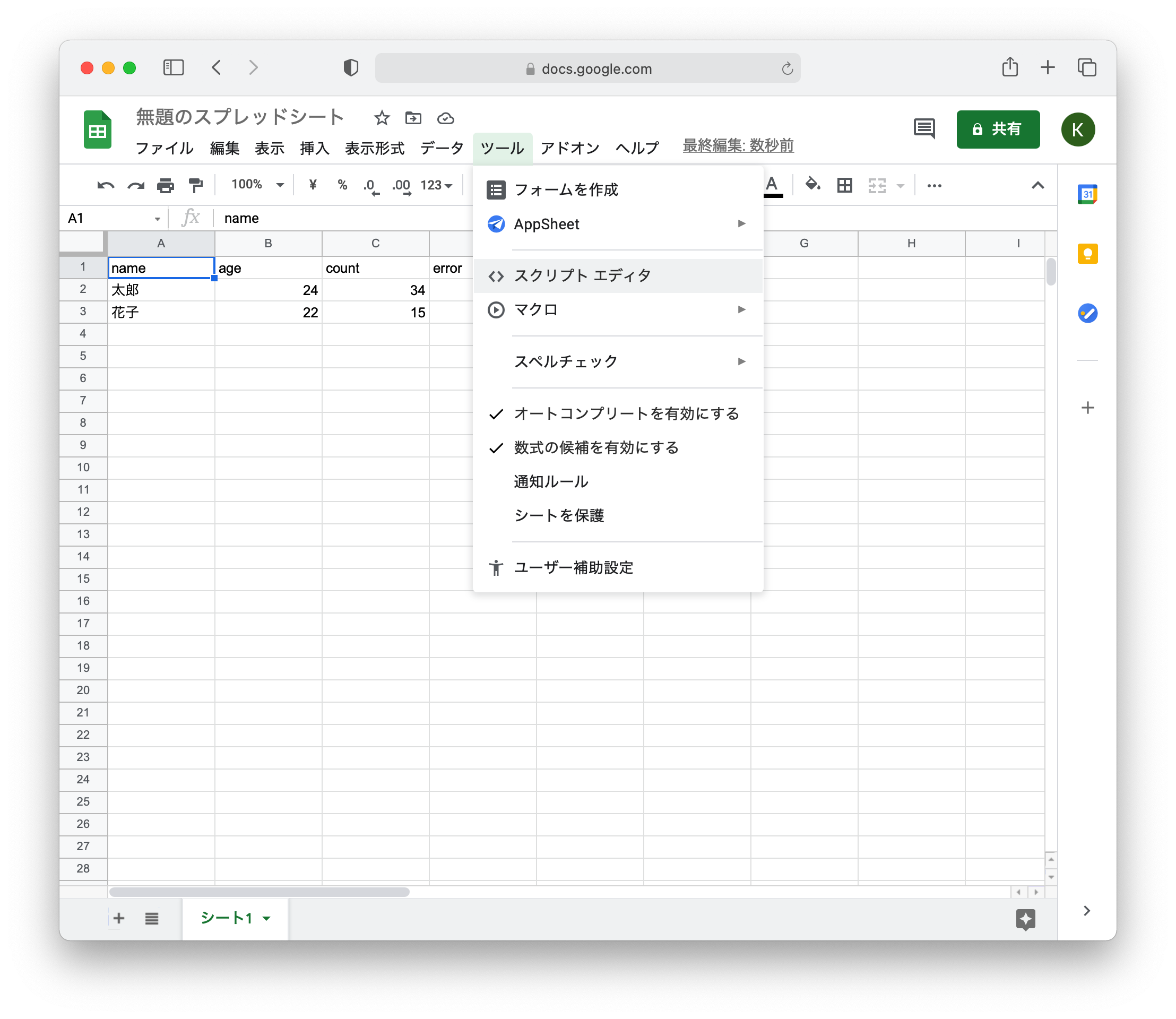Click the green 共有 share button
The width and height of the screenshot is (1176, 1019).
pyautogui.click(x=998, y=129)
